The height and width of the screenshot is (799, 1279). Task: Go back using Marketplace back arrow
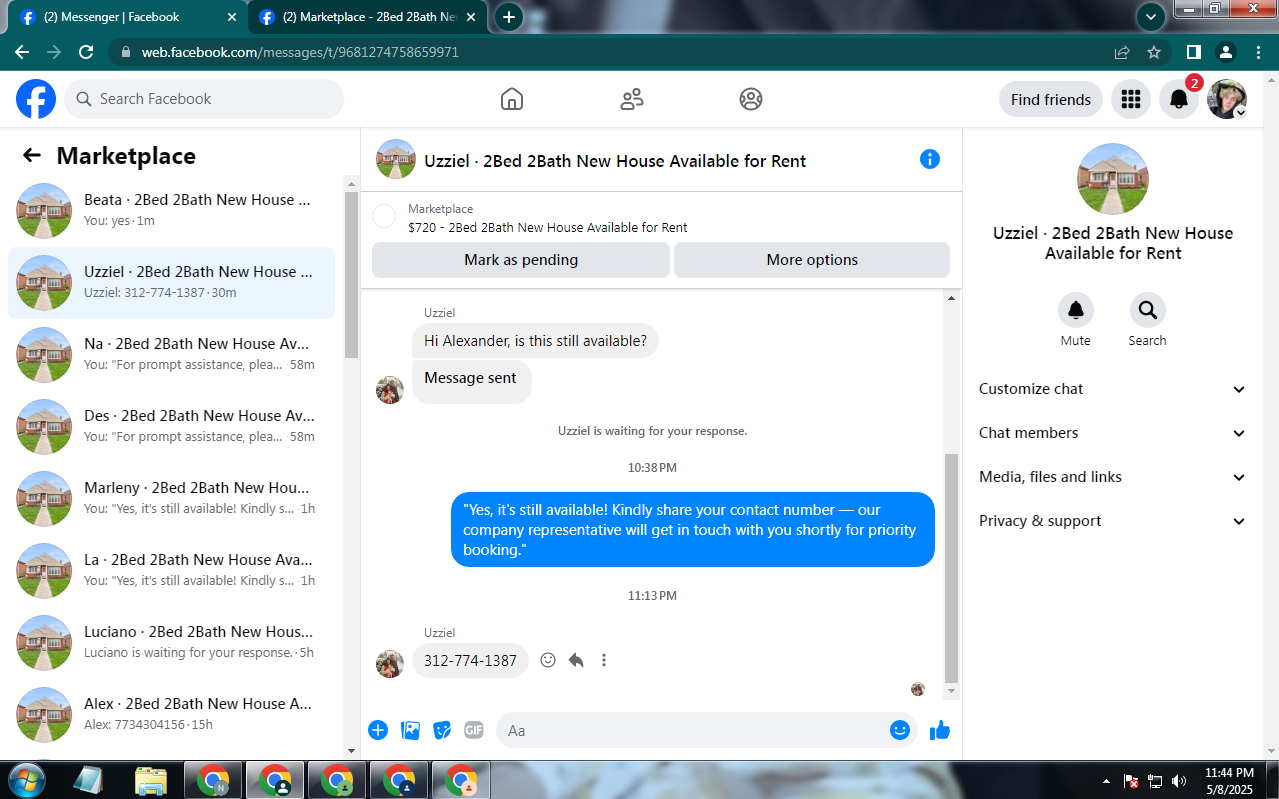(x=32, y=155)
